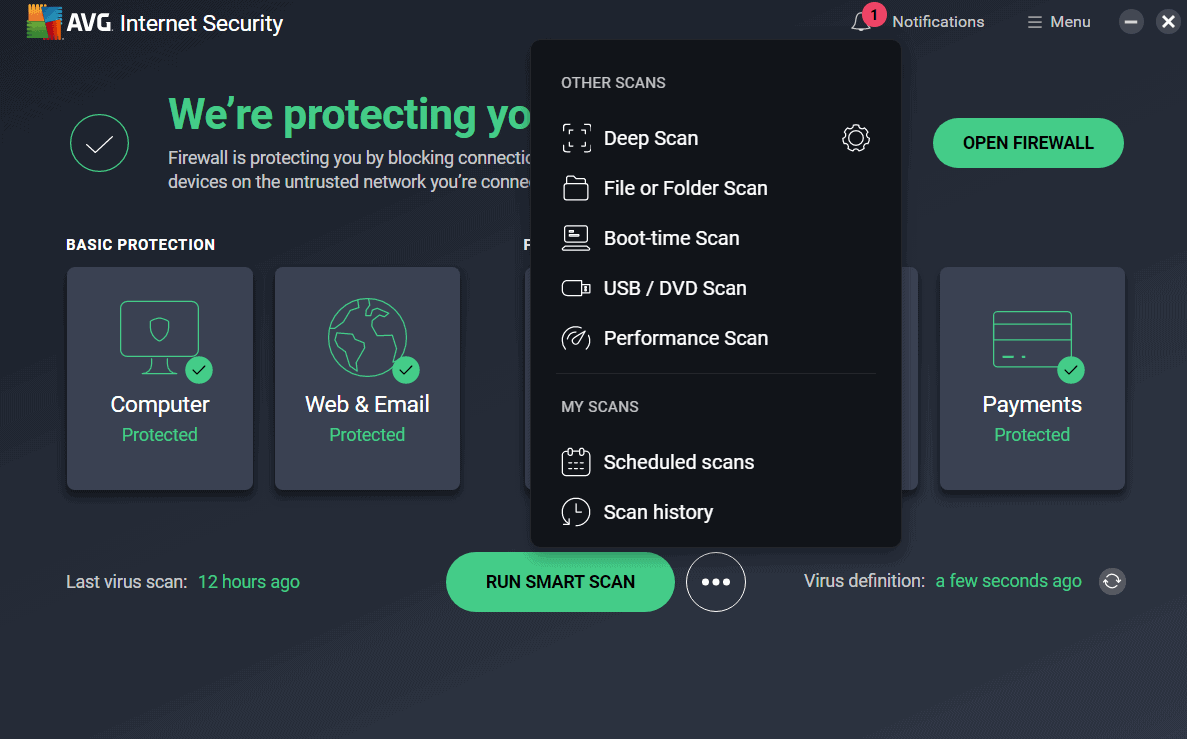Open Boot-time Scan via its icon

(x=576, y=238)
